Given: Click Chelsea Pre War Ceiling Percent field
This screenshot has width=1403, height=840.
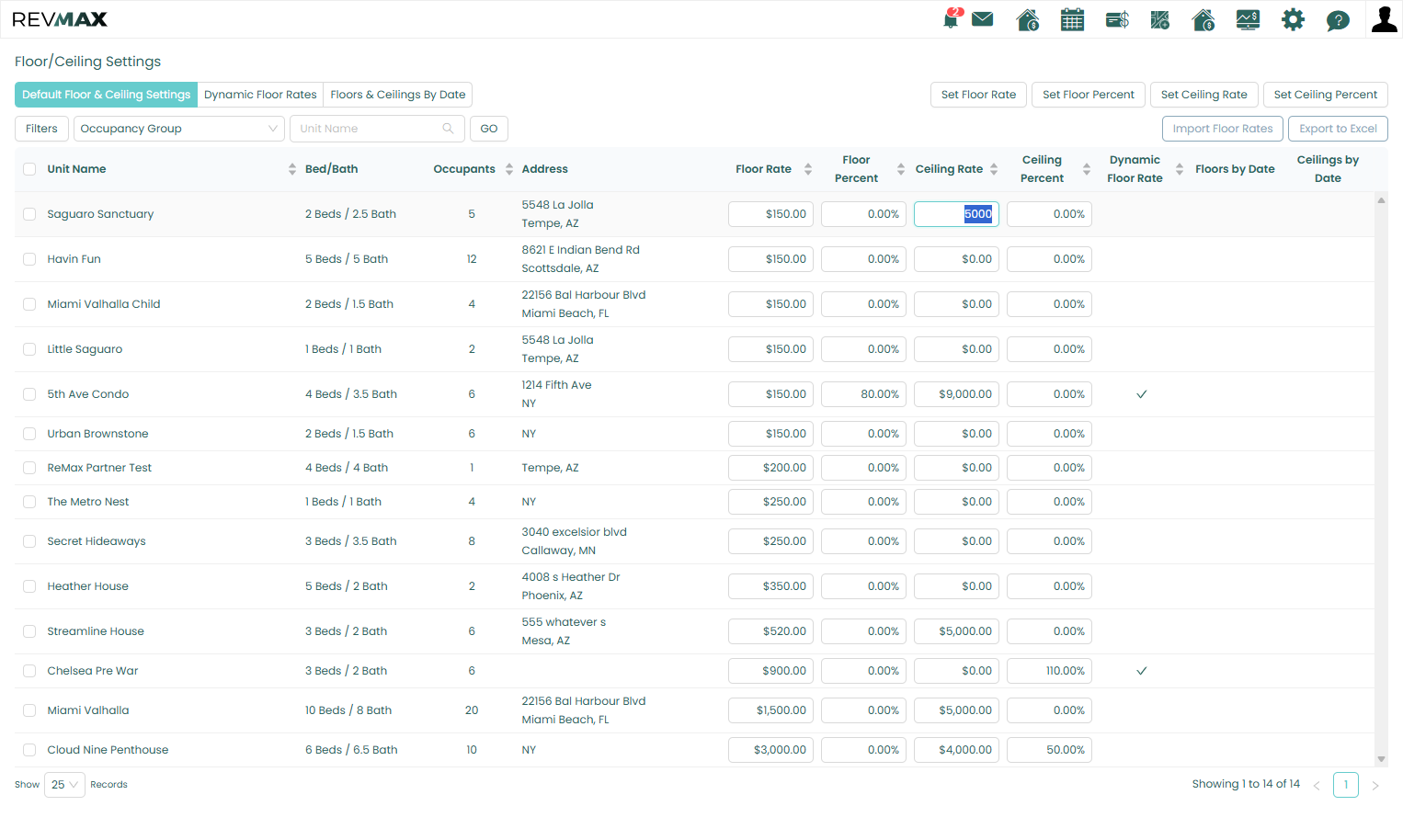Looking at the screenshot, I should coord(1049,671).
